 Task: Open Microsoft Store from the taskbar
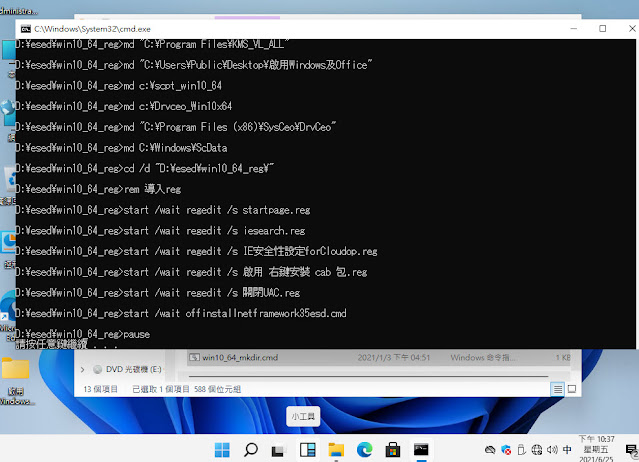click(393, 450)
